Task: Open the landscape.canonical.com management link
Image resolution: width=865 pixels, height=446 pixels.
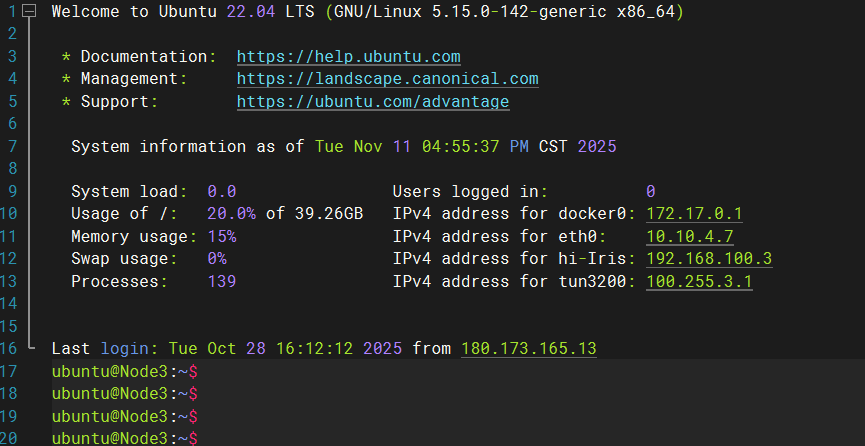Action: click(x=387, y=79)
